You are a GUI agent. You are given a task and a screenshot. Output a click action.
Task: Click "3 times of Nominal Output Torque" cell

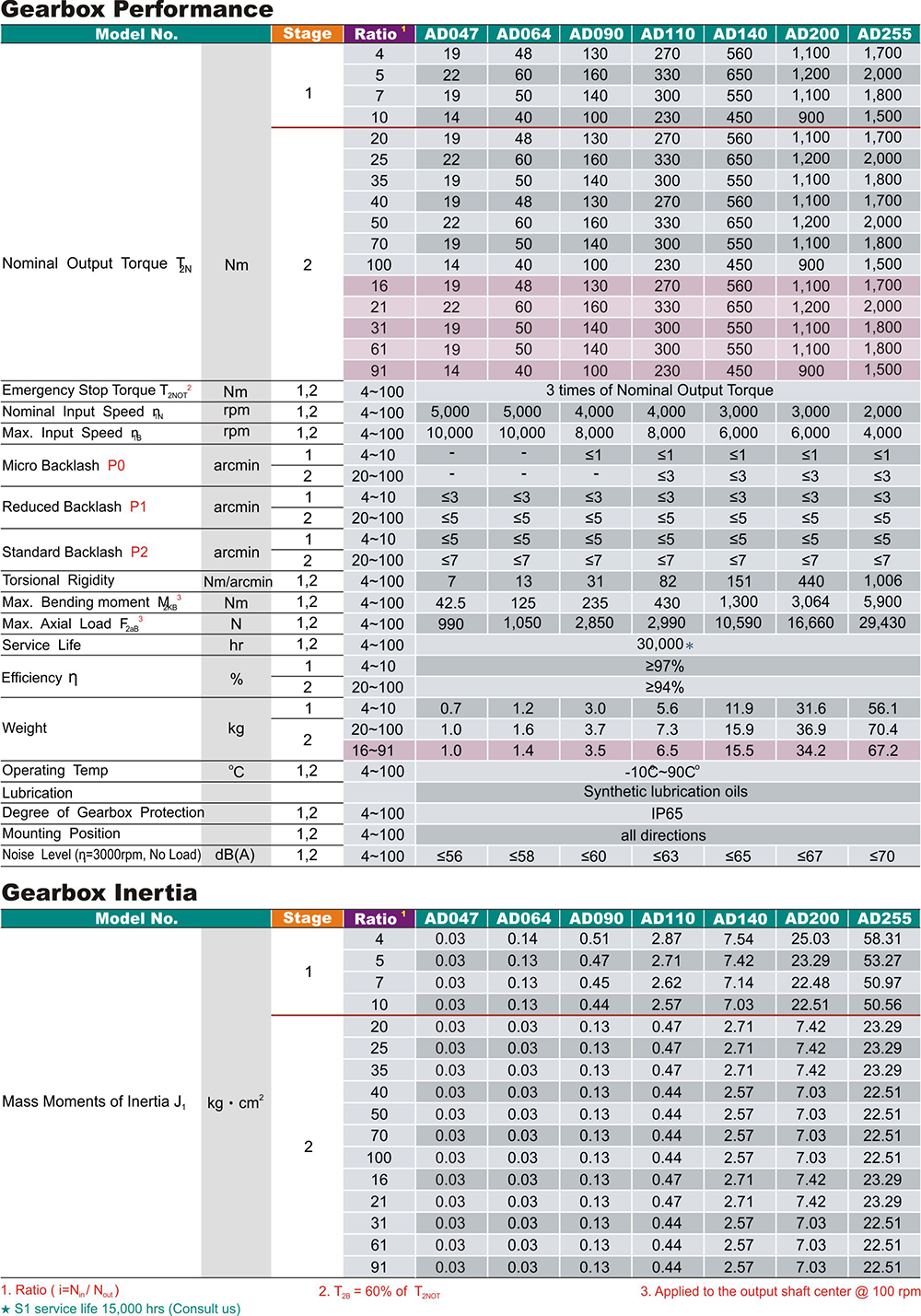pyautogui.click(x=659, y=390)
